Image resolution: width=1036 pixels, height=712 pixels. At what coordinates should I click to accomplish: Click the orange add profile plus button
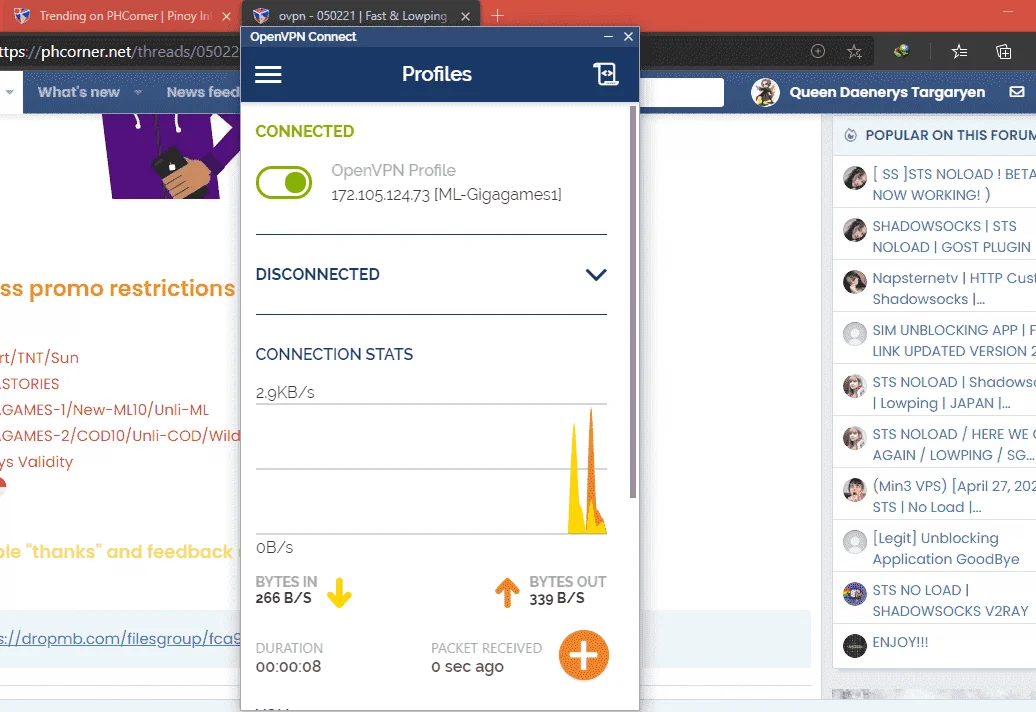[583, 655]
